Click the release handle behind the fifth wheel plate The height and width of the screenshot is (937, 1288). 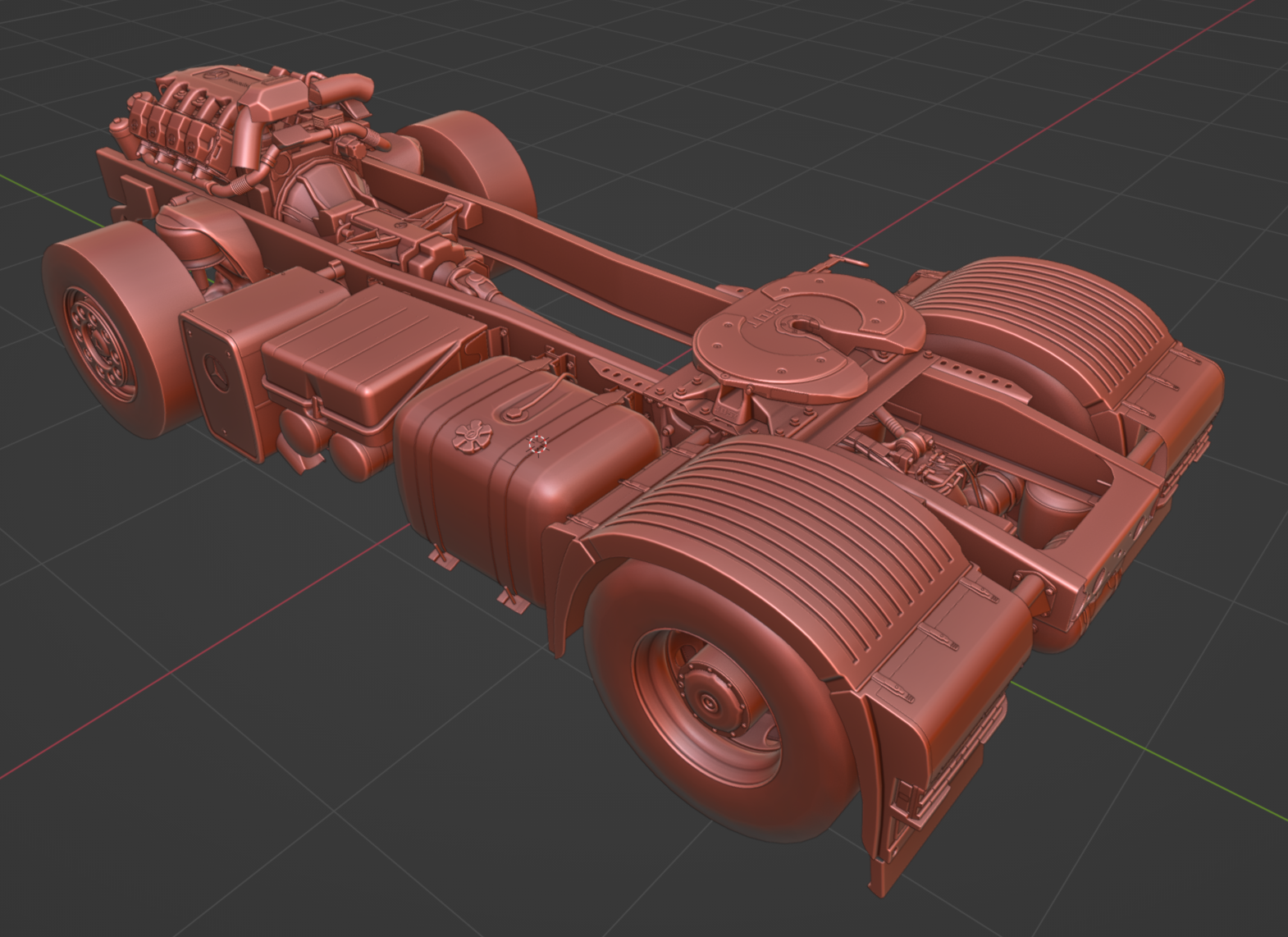click(x=838, y=264)
